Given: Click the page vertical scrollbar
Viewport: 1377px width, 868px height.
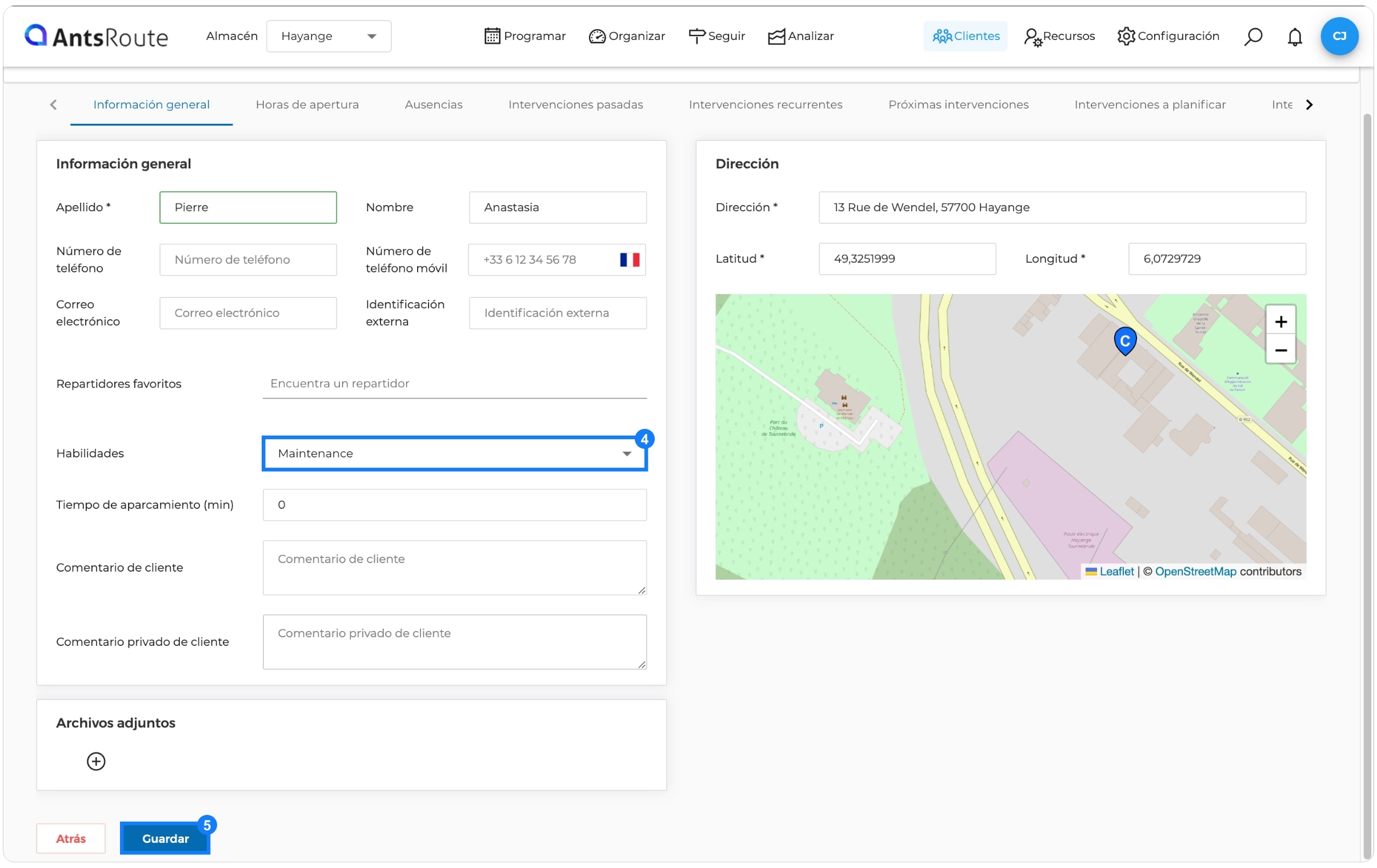Looking at the screenshot, I should click(x=1367, y=486).
